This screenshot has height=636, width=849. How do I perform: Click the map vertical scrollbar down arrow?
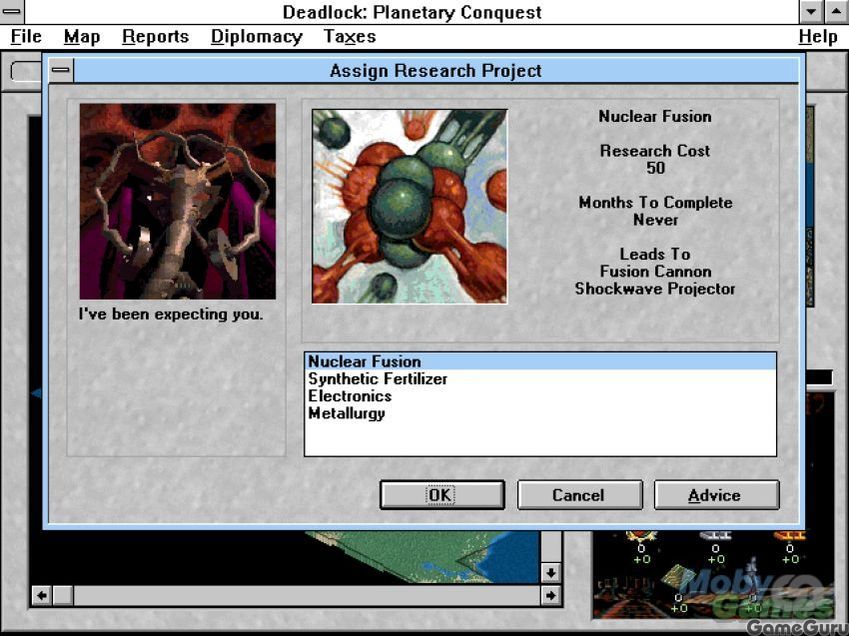click(551, 573)
